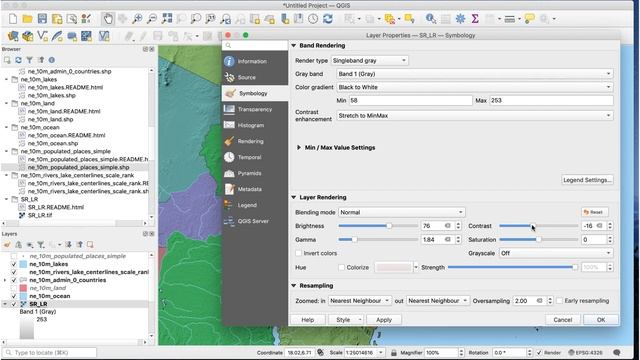Open the Grayscale dropdown
Viewport: 640px width, 360px height.
pos(556,253)
